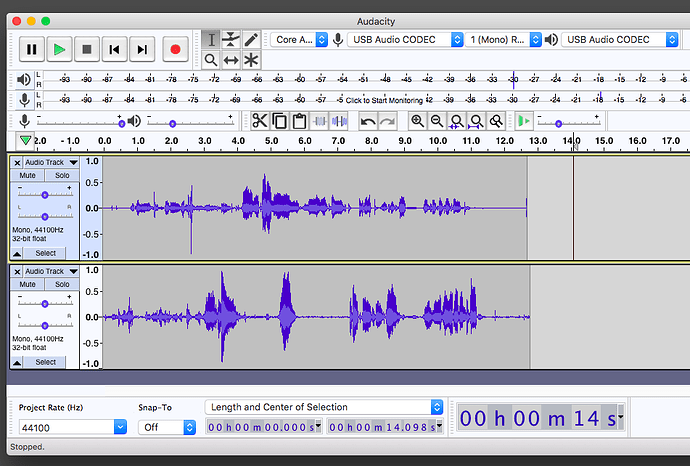Screen dimensions: 690x466
Task: Click the Redo arrow
Action: 388,121
